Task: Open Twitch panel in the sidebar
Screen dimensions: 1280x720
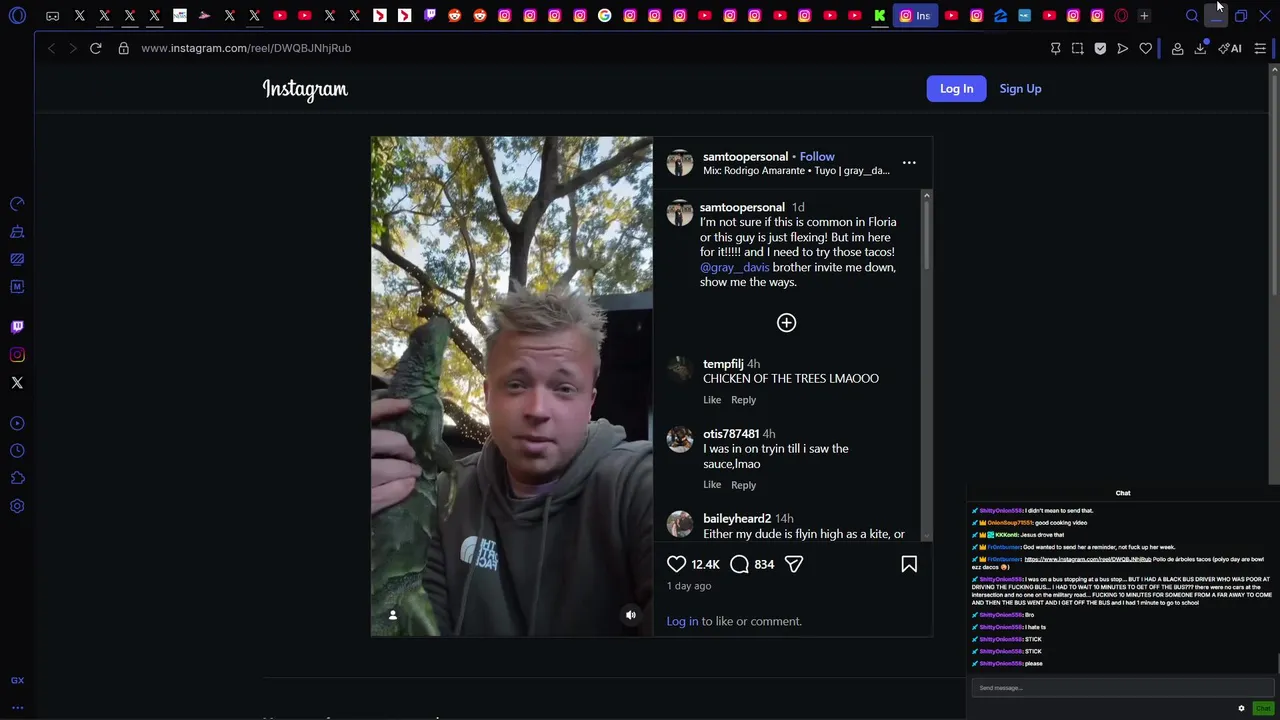Action: [17, 327]
